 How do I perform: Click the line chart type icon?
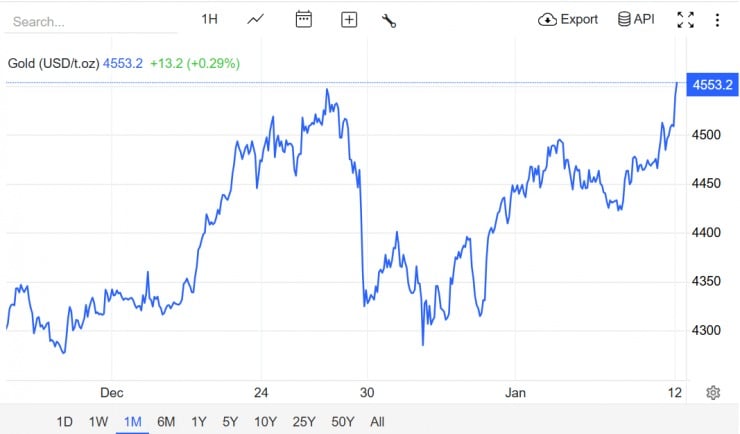[x=256, y=19]
